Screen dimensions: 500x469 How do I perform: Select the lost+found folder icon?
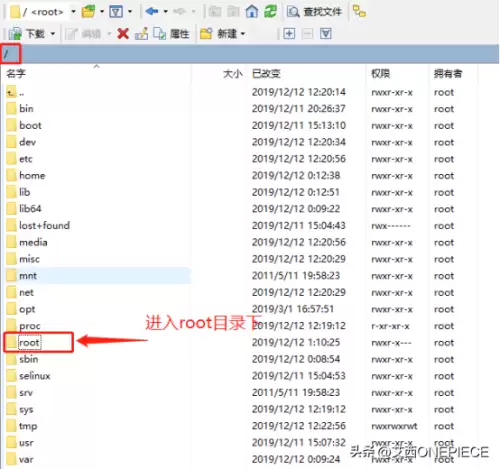11,225
